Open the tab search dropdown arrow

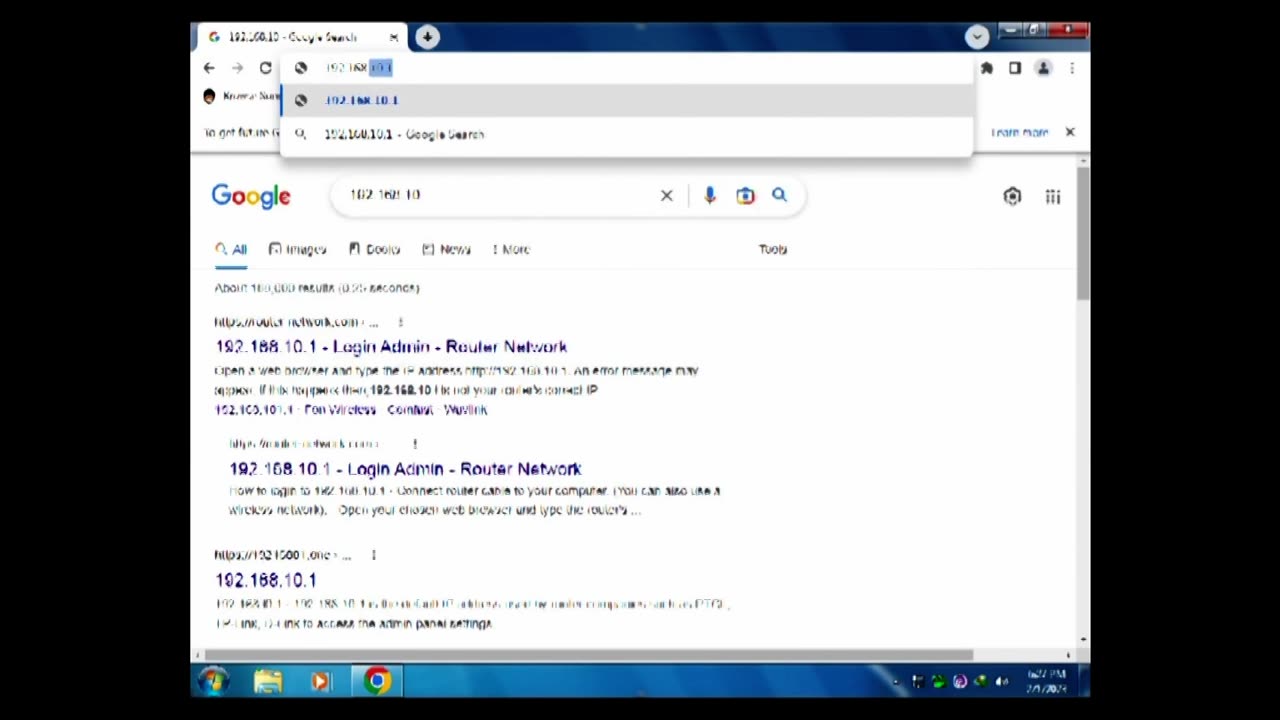(x=977, y=37)
